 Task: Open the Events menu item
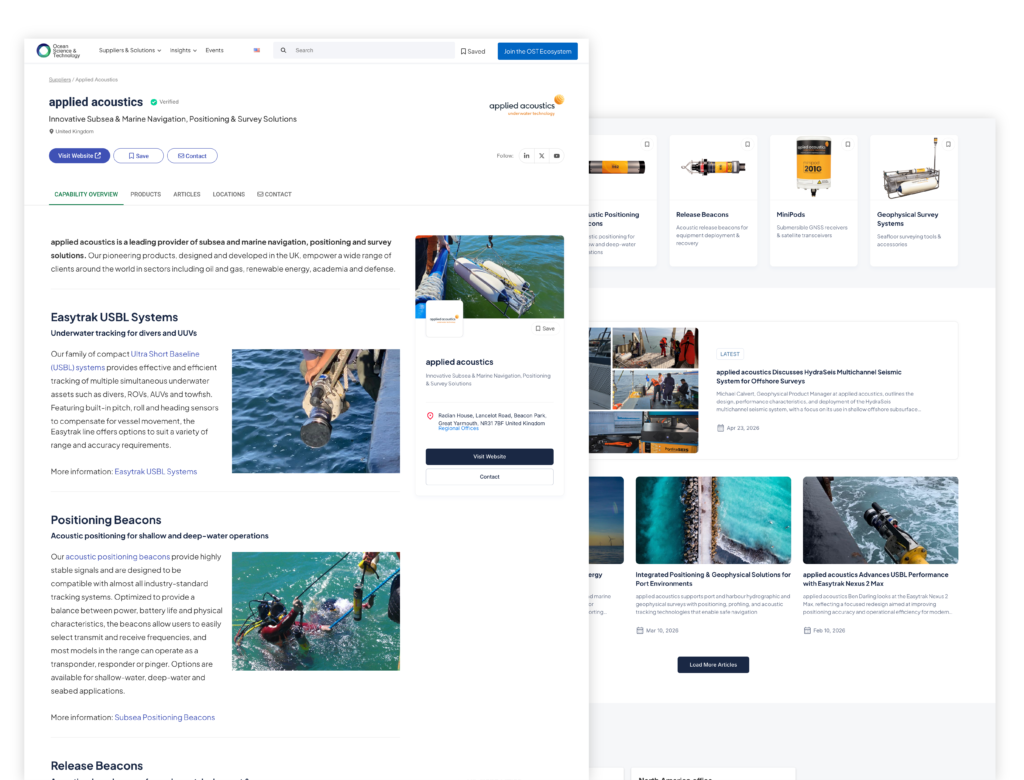[x=214, y=50]
